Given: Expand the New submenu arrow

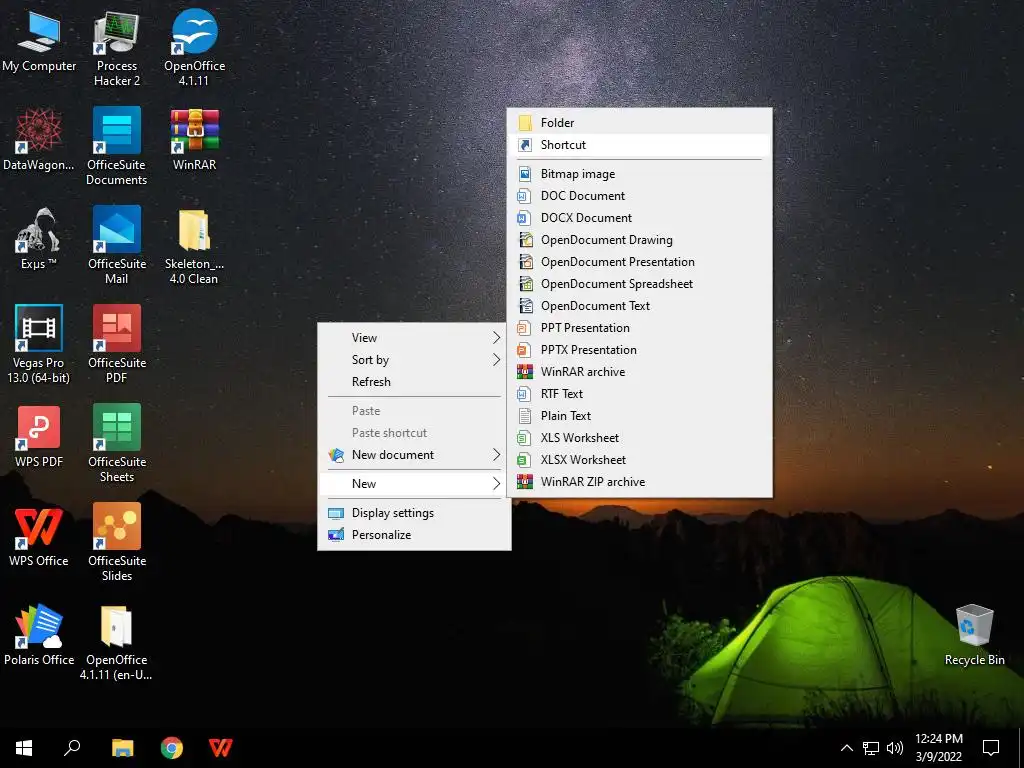Looking at the screenshot, I should point(496,484).
